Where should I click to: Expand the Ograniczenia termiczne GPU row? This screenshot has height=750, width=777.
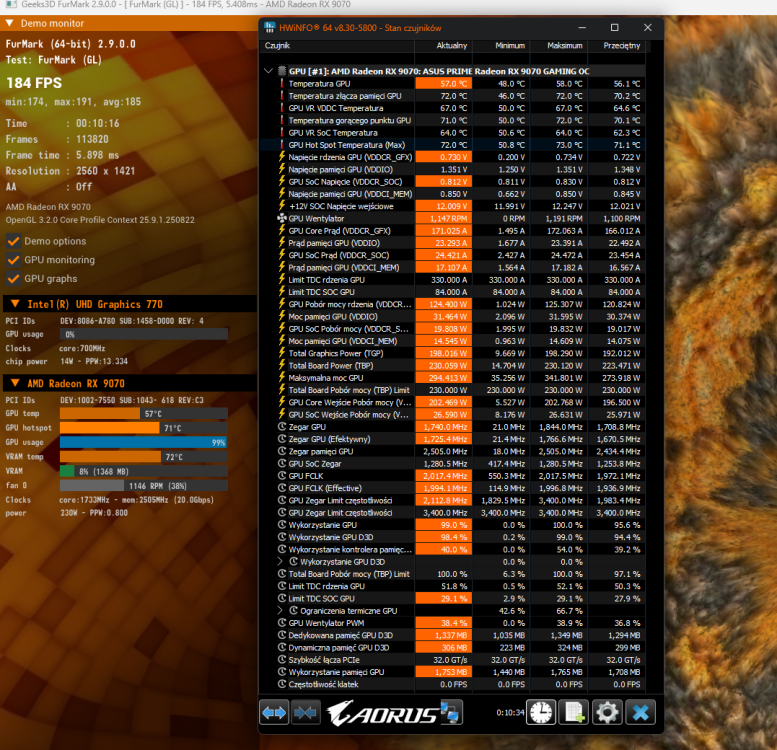pyautogui.click(x=280, y=611)
